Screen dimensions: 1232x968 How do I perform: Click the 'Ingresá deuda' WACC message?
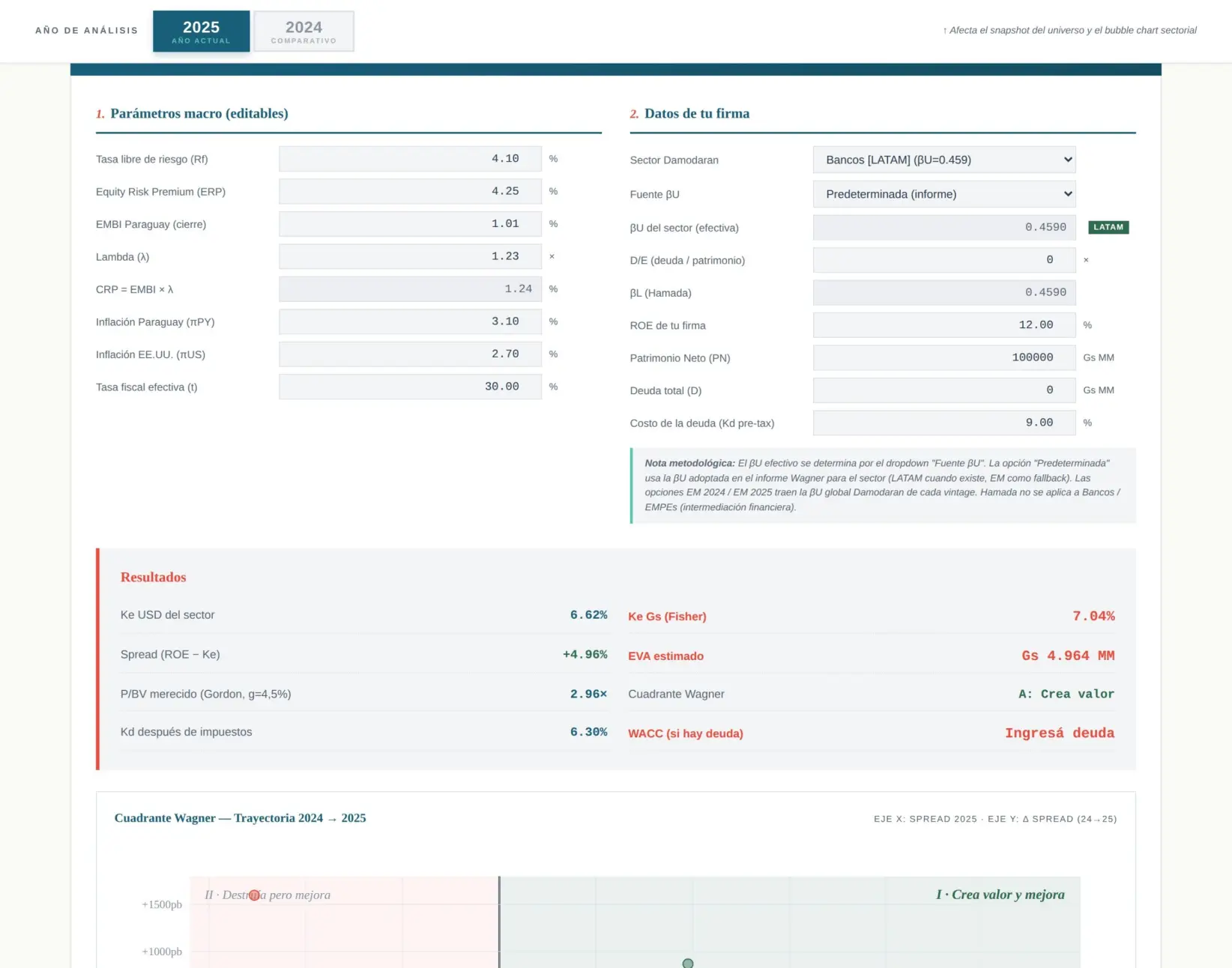[1060, 733]
